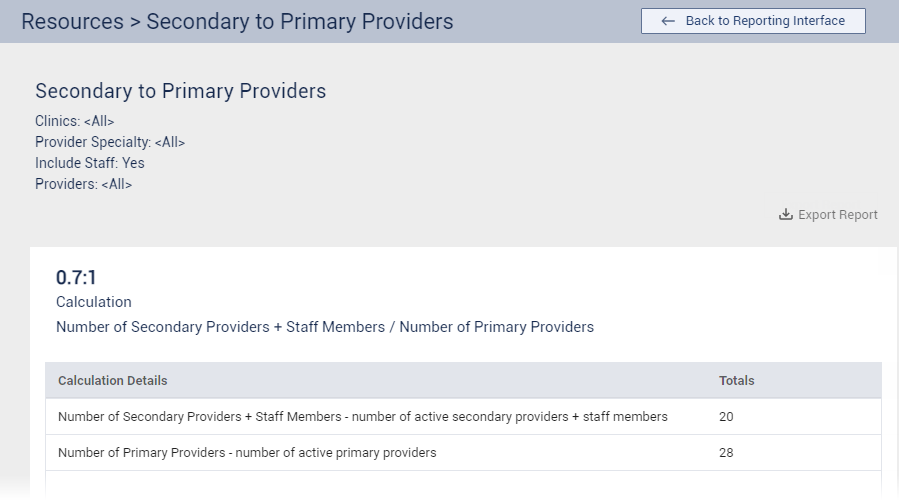Screen dimensions: 899x500
Task: Click the Calculation label under the ratio
Action: pos(94,302)
